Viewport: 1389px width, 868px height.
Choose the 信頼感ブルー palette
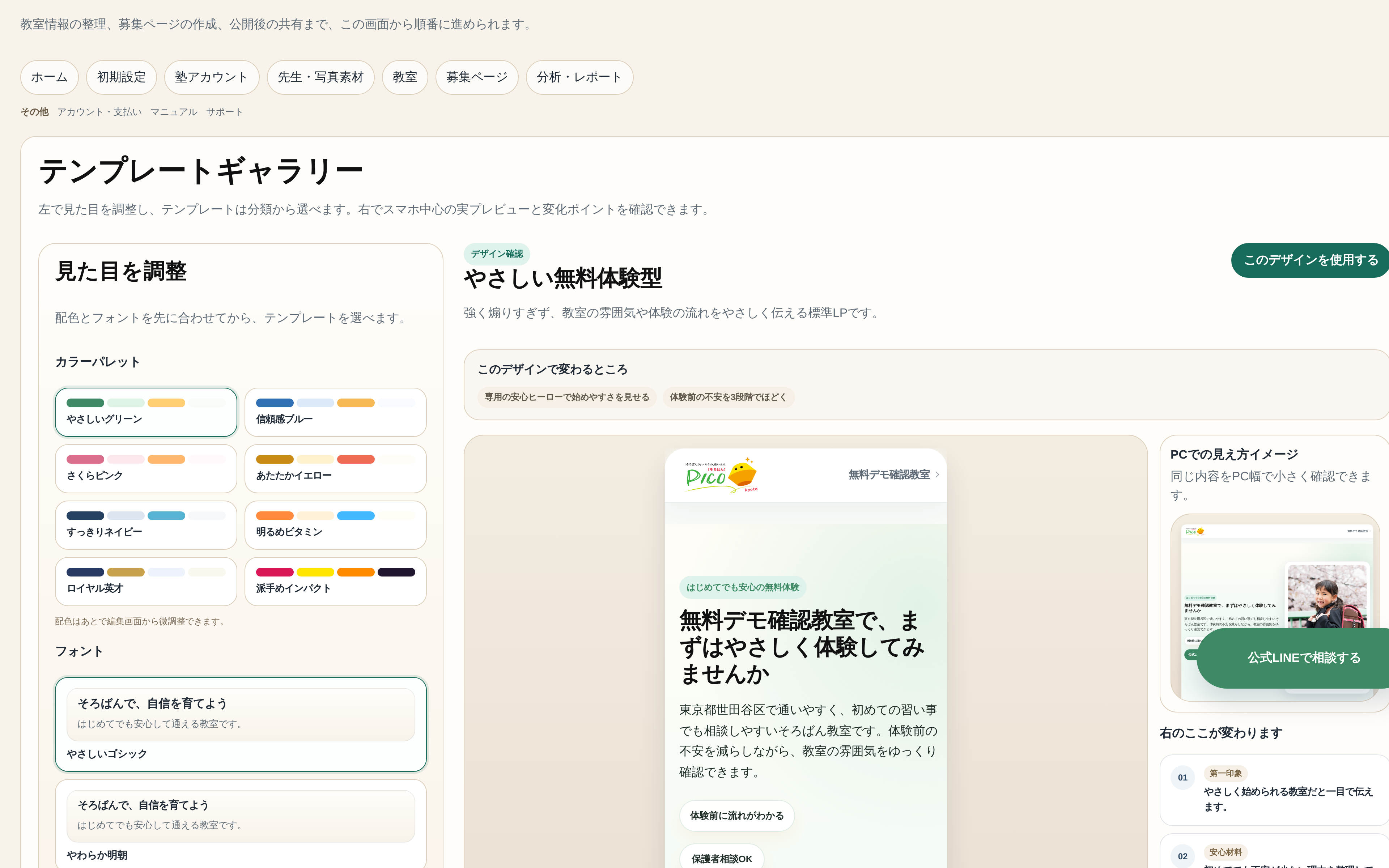335,412
